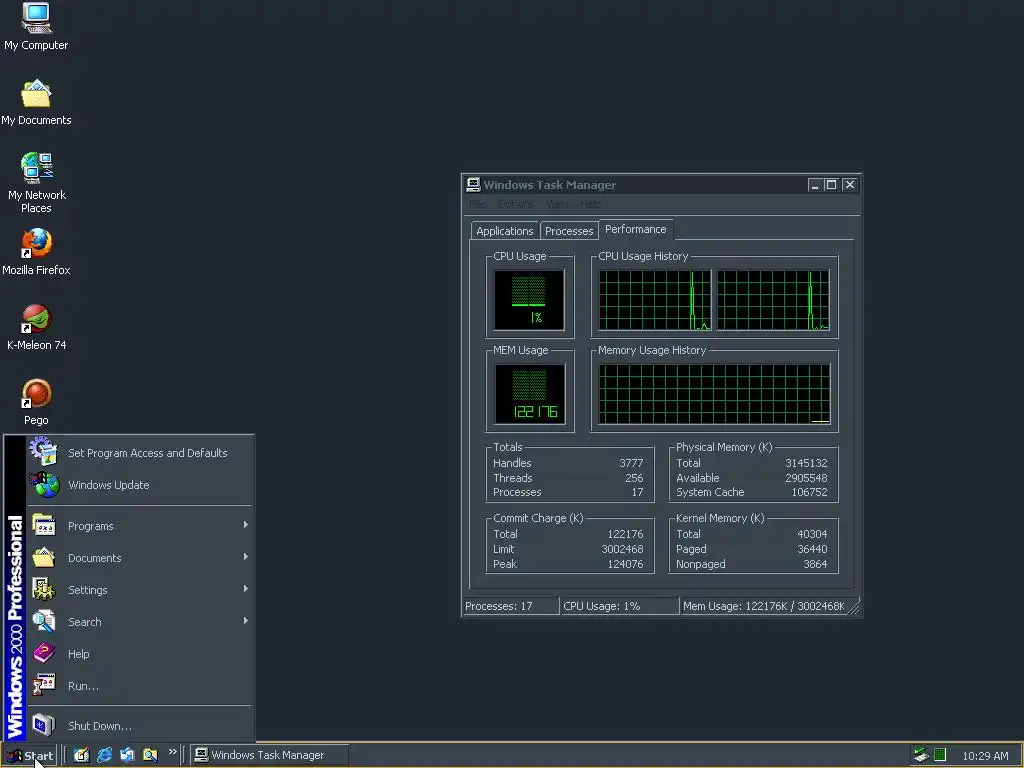The height and width of the screenshot is (768, 1024).
Task: Click the Windows Task Manager taskbar button
Action: coord(269,755)
